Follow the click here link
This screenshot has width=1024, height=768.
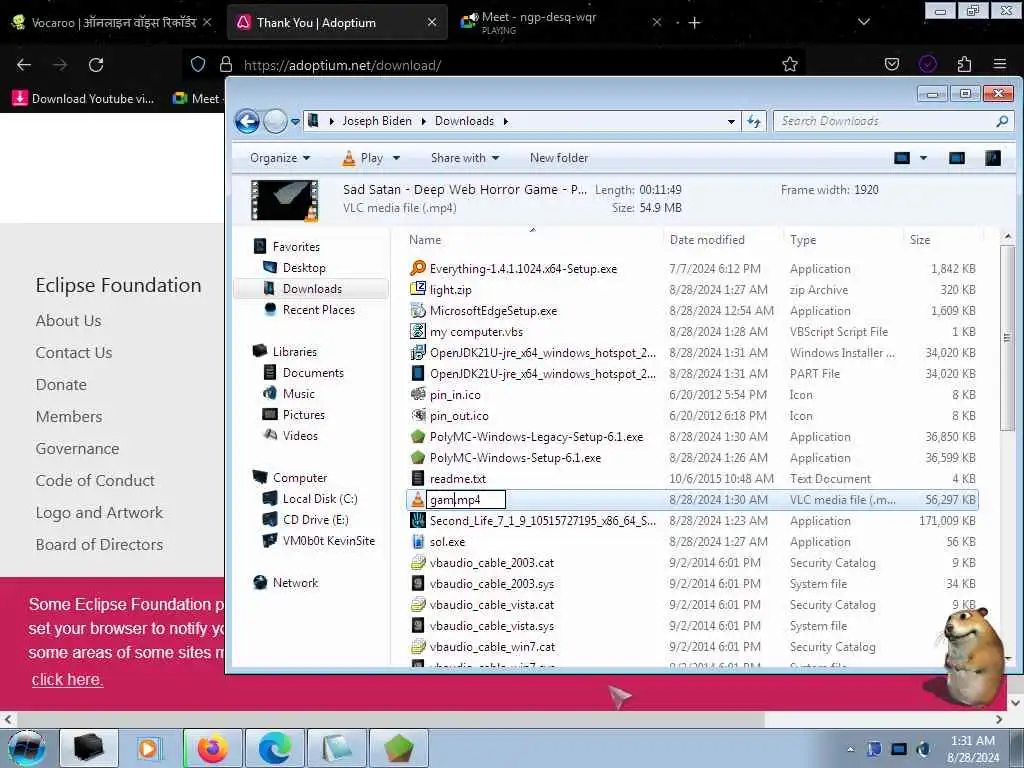click(67, 679)
